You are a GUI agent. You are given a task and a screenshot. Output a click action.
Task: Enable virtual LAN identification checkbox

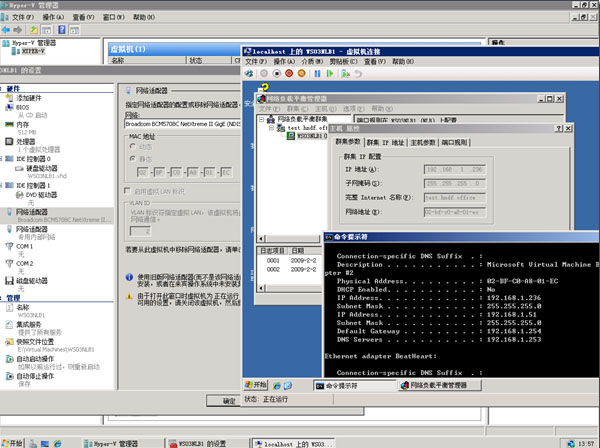tap(127, 191)
